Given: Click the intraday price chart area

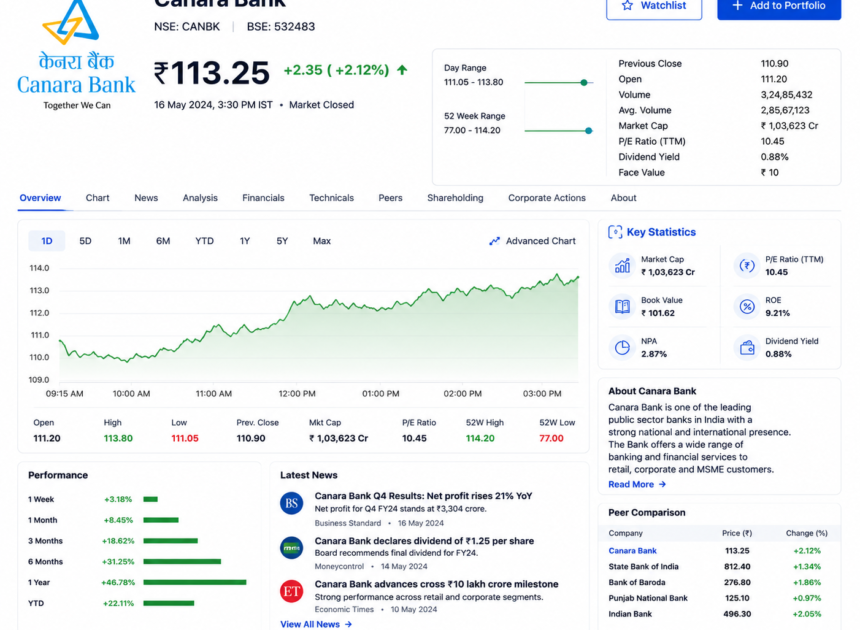Looking at the screenshot, I should click(319, 325).
